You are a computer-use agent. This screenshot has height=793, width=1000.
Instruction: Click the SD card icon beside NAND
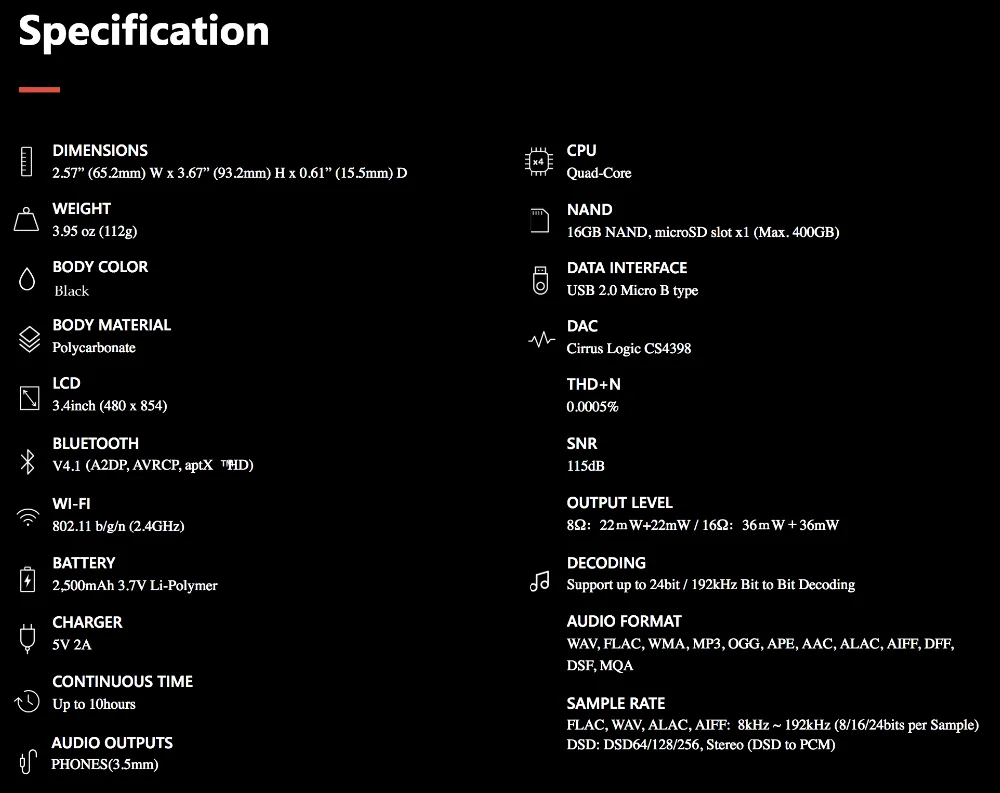pos(540,221)
